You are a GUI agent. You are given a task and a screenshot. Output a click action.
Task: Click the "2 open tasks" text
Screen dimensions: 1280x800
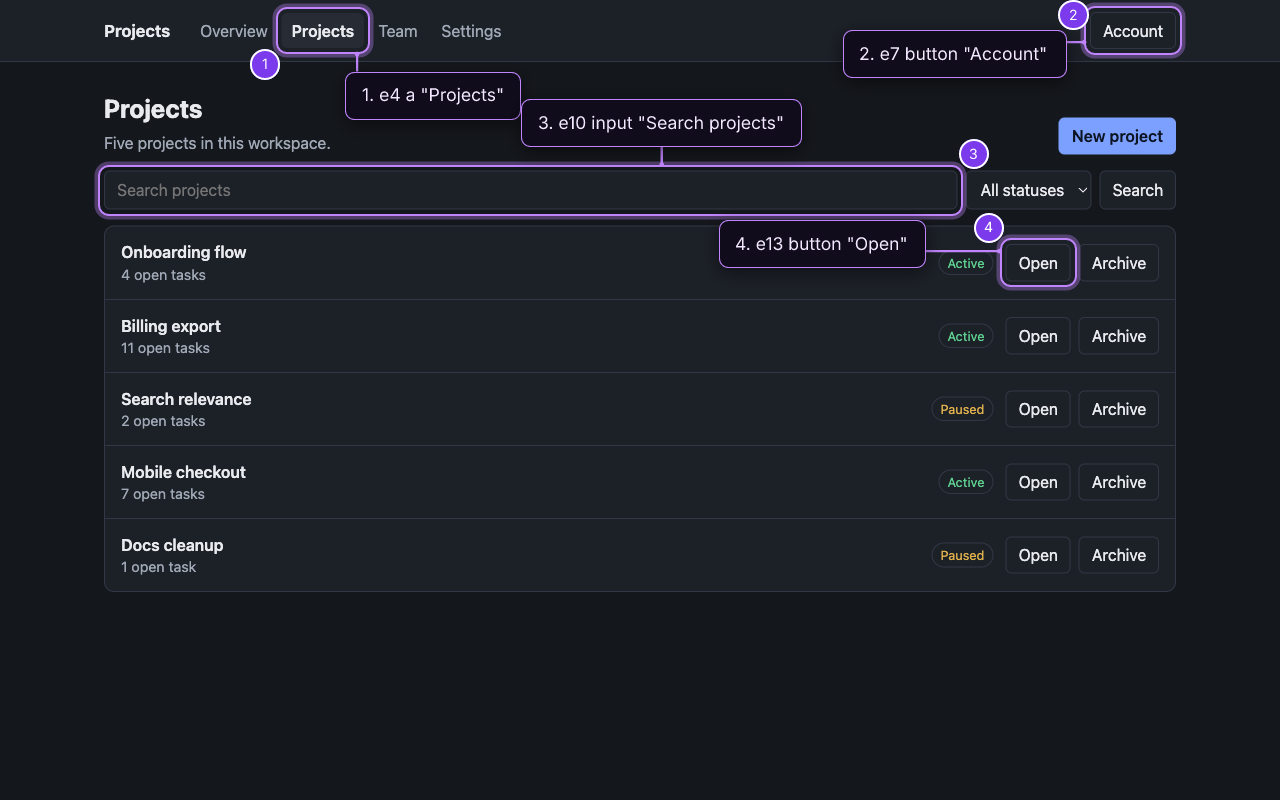163,421
